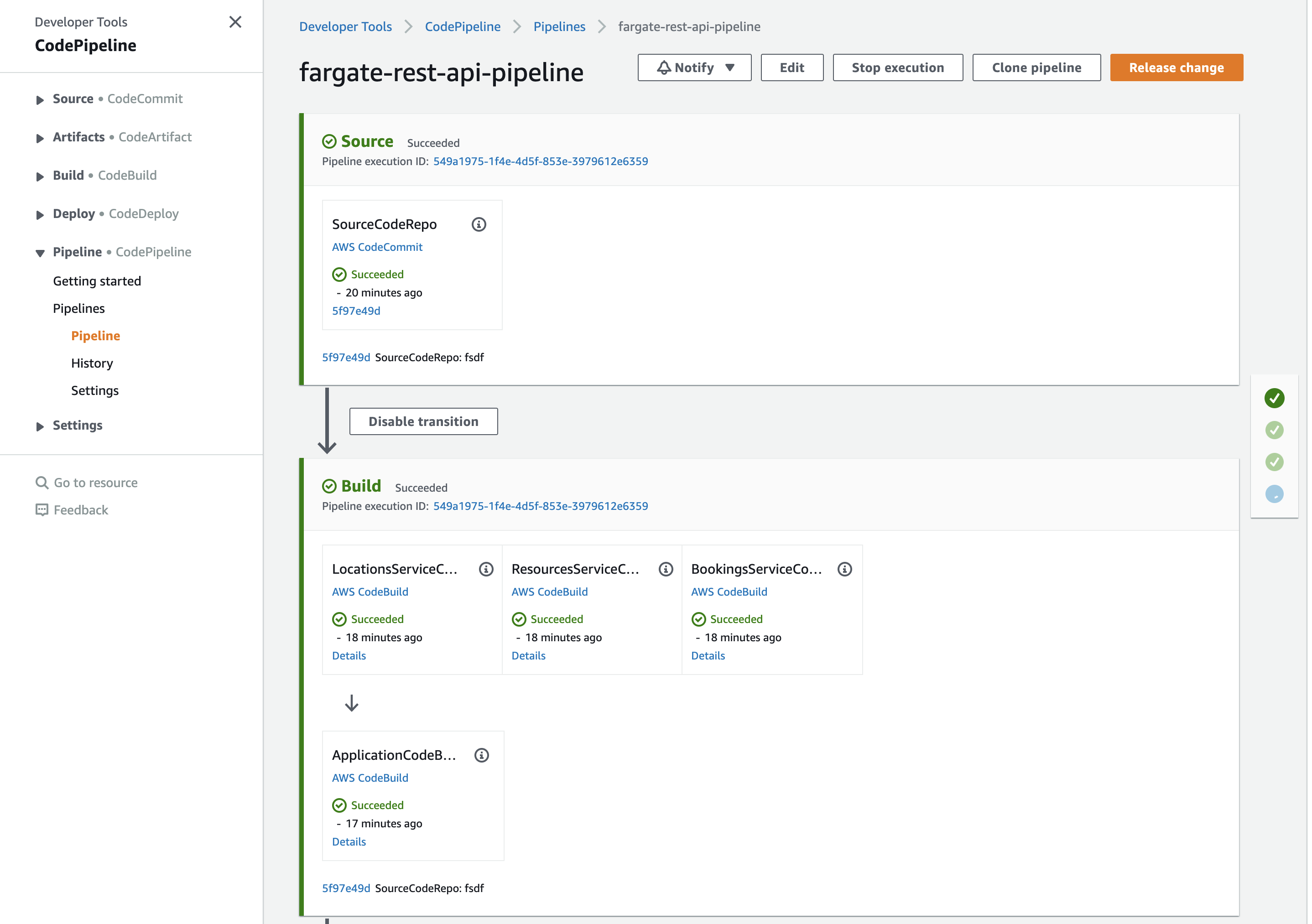Click ResourcesService Succeeded status icon

coord(519,619)
